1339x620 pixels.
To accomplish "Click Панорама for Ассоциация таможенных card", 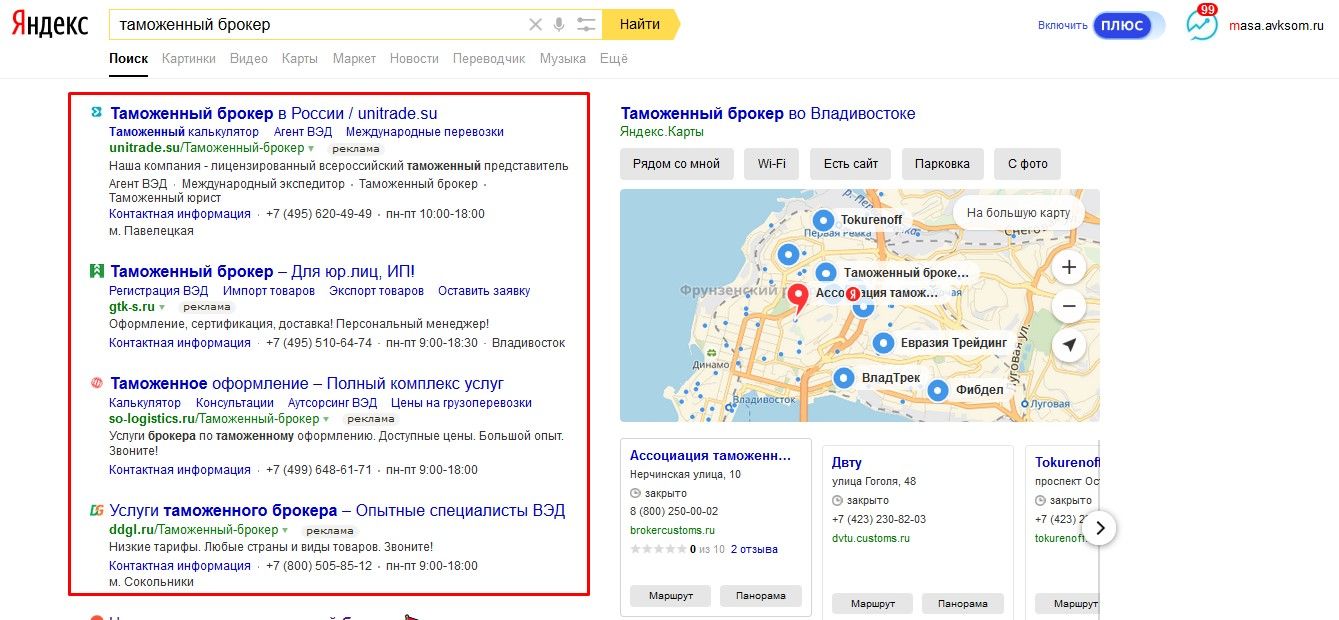I will (x=761, y=596).
